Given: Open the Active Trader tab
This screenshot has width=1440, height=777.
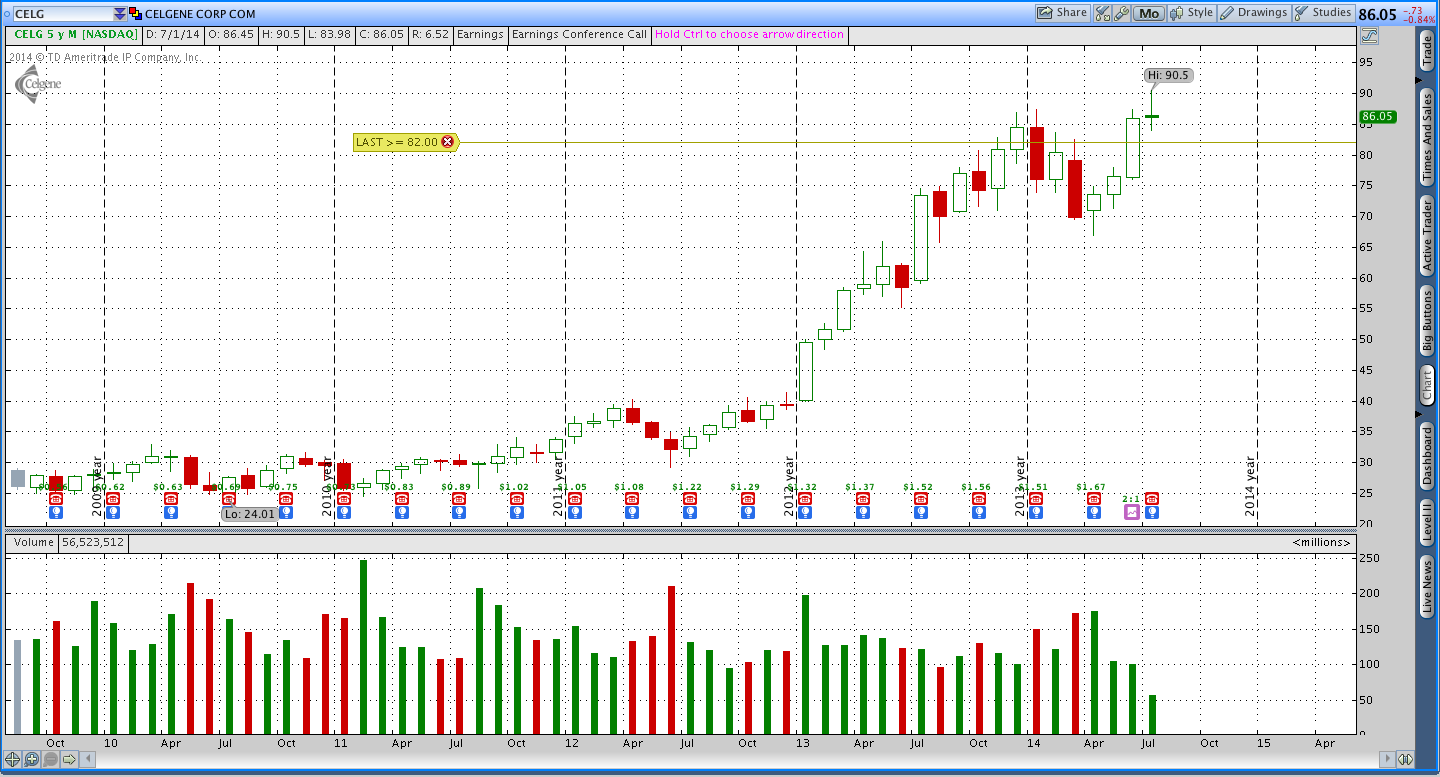Looking at the screenshot, I should pyautogui.click(x=1427, y=235).
